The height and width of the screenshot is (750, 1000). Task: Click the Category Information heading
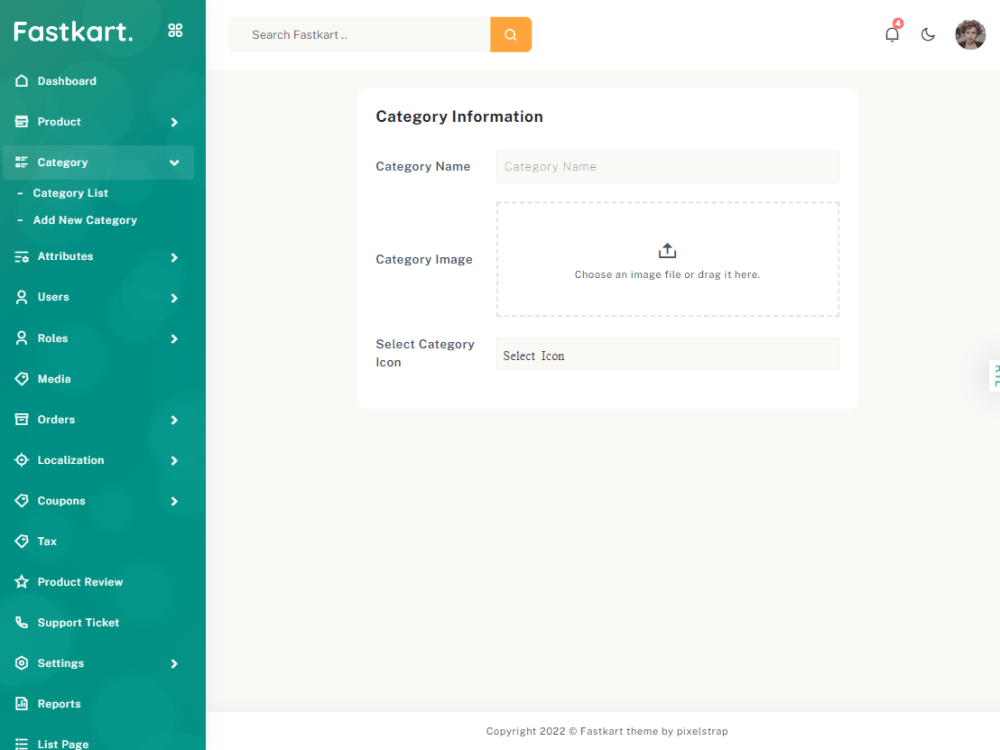click(459, 117)
